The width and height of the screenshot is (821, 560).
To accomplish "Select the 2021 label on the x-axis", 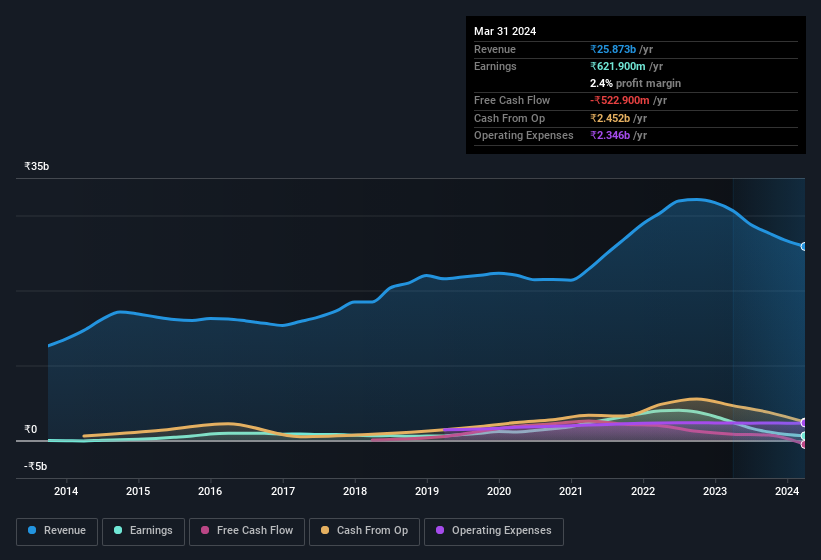I will 571,491.
